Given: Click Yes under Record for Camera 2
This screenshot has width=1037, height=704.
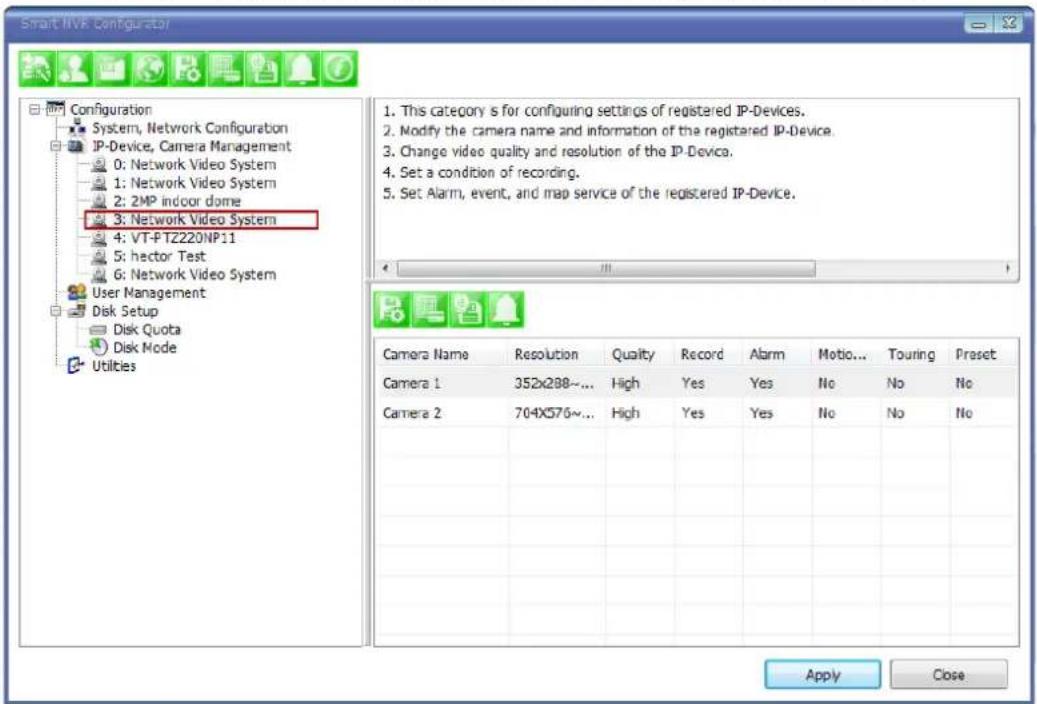Looking at the screenshot, I should pyautogui.click(x=693, y=414).
